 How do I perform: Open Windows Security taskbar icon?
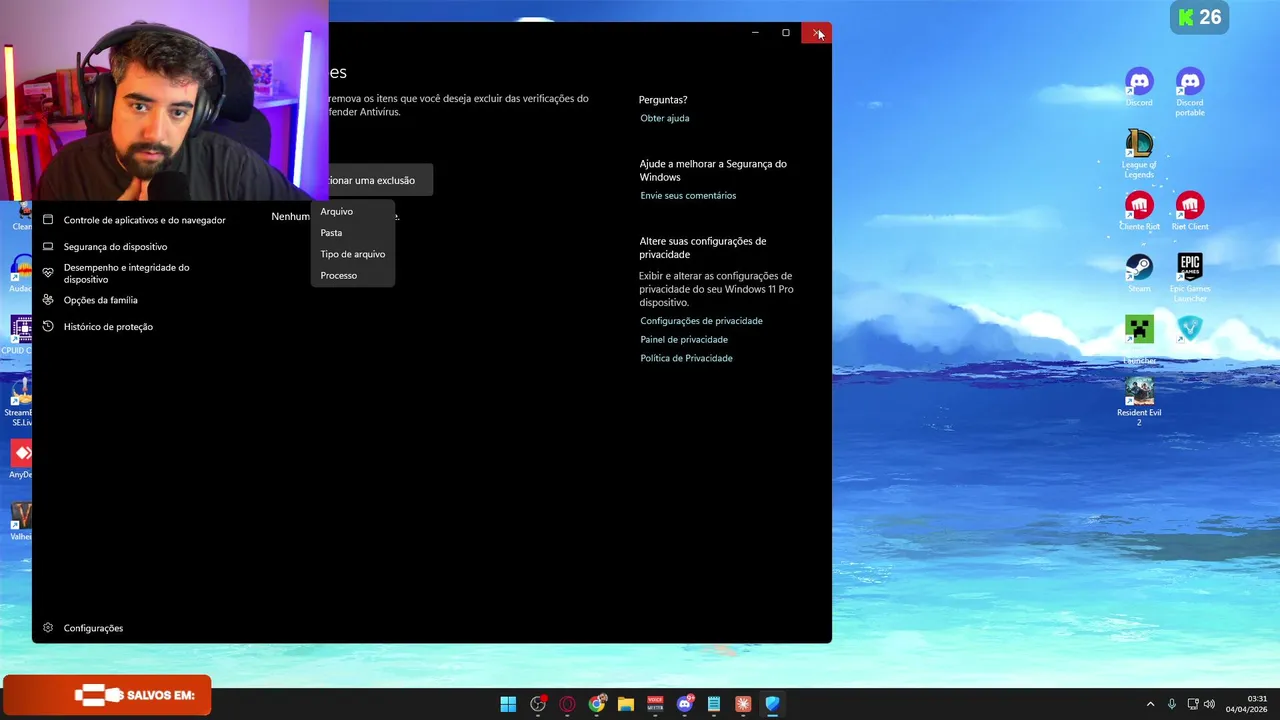pos(772,704)
